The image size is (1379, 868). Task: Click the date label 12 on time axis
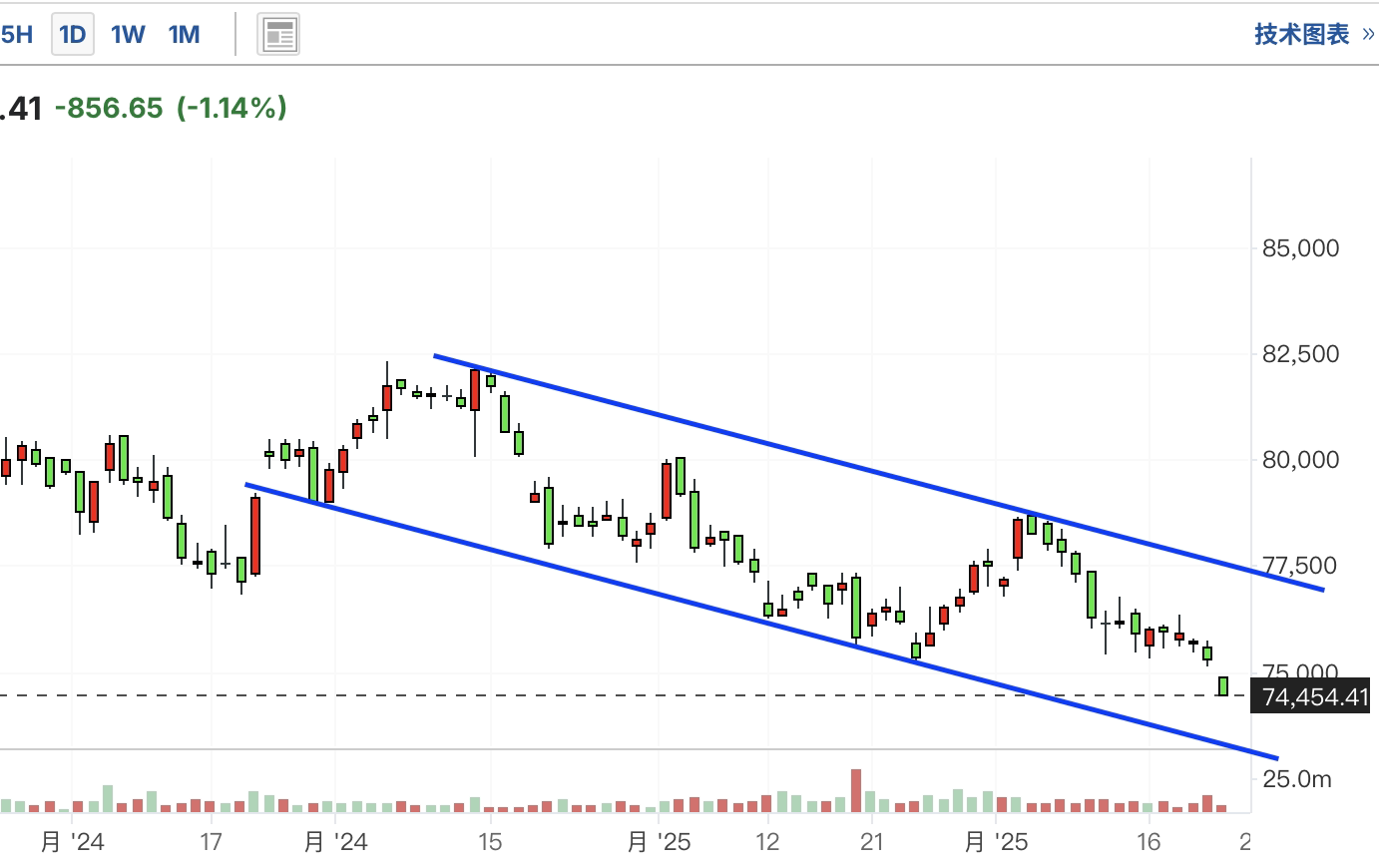click(x=767, y=842)
